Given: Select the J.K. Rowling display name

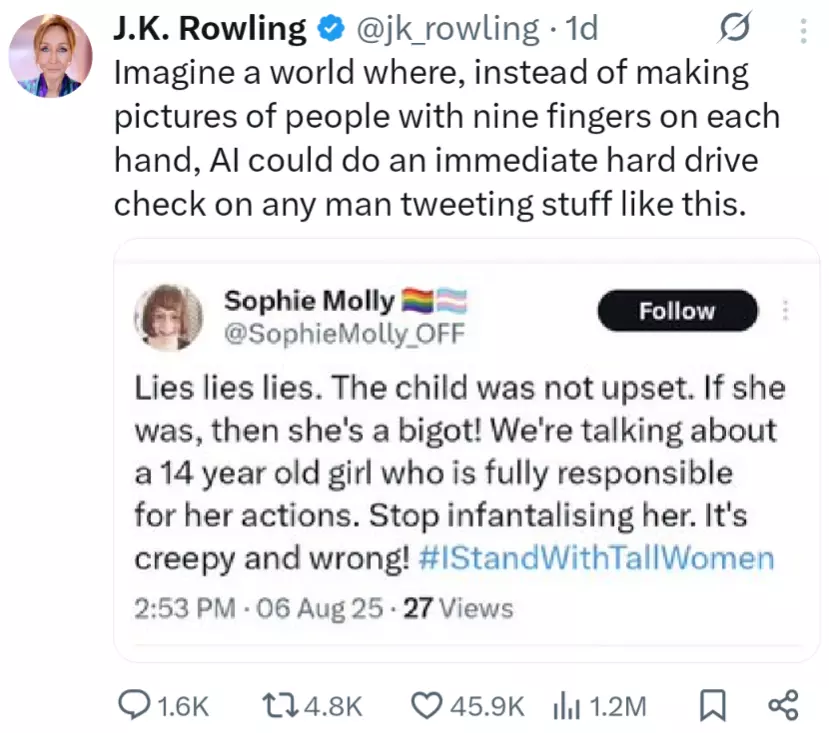Looking at the screenshot, I should 211,29.
